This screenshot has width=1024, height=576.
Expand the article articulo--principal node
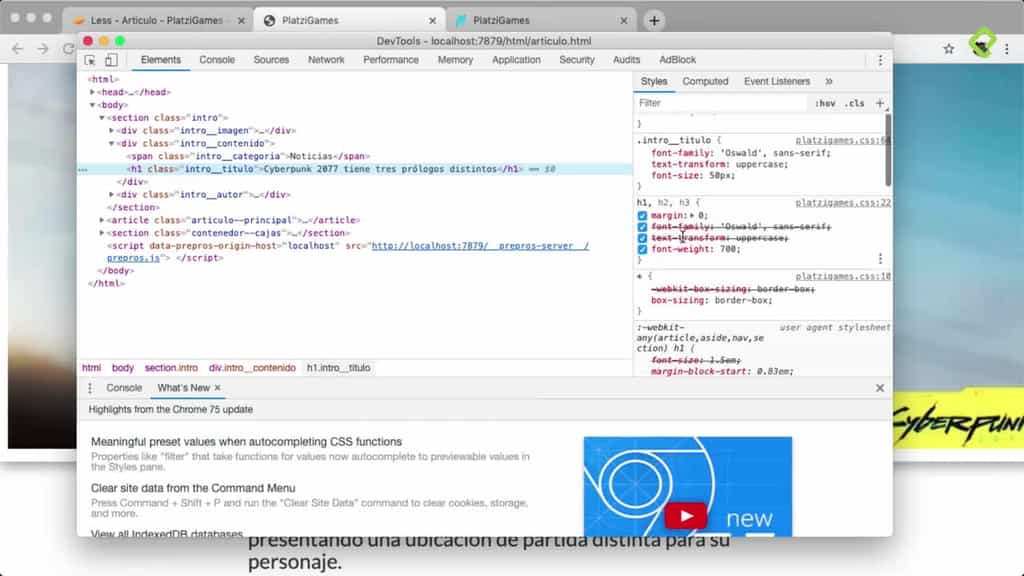tap(102, 220)
